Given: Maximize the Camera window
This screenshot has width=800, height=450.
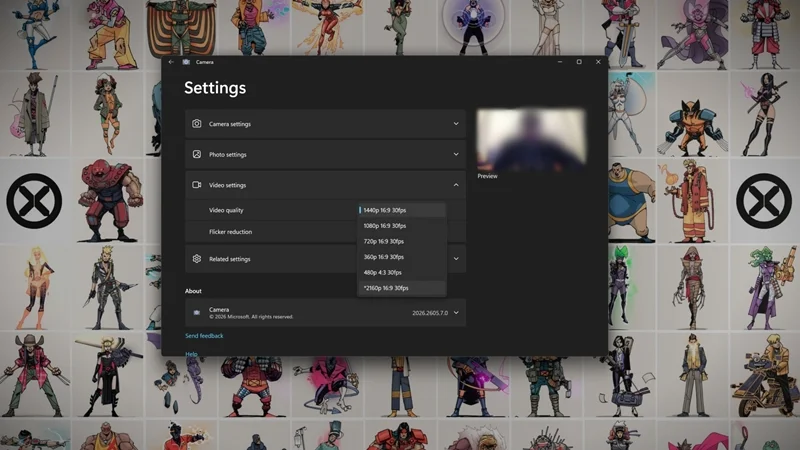Looking at the screenshot, I should click(x=579, y=62).
